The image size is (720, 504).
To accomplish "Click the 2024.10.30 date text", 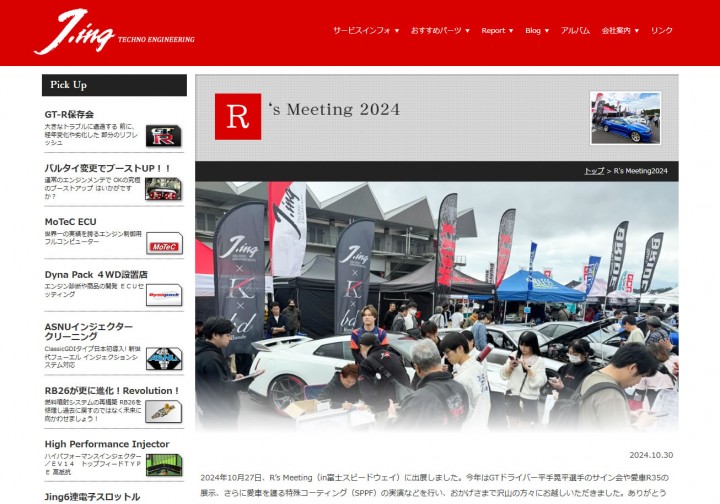I will point(651,455).
